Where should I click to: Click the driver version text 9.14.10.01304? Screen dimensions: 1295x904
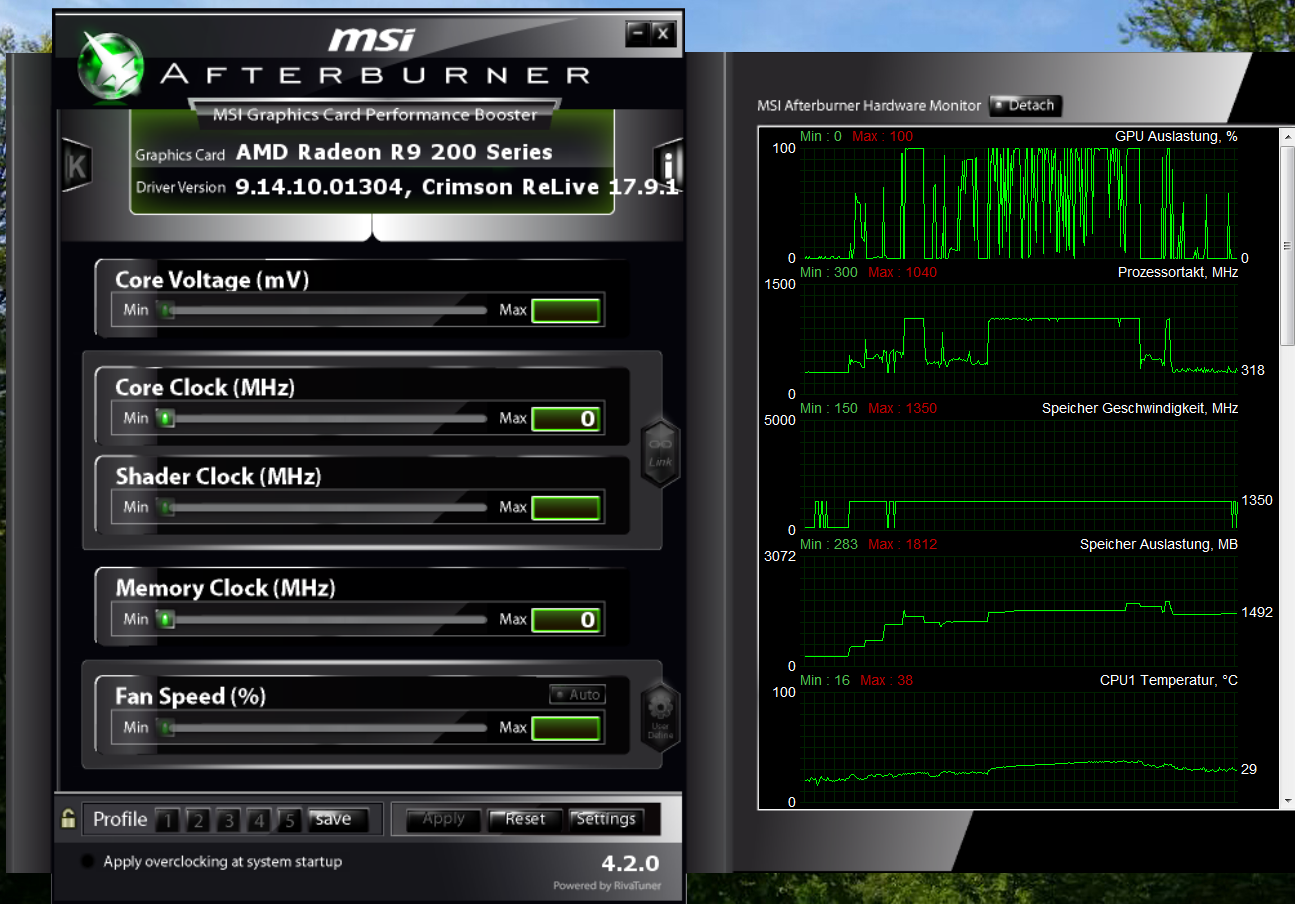(323, 188)
